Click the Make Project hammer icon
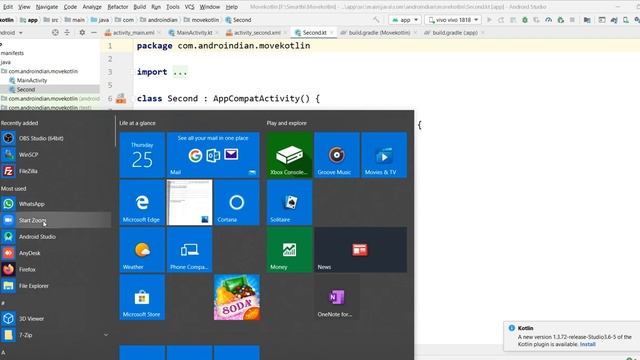Viewport: 640px width, 360px height. 376,20
